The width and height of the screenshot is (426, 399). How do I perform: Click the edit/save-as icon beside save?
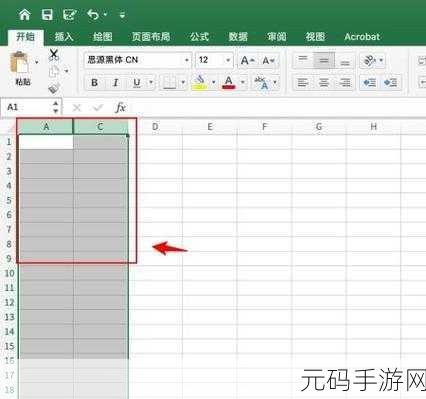pyautogui.click(x=70, y=14)
